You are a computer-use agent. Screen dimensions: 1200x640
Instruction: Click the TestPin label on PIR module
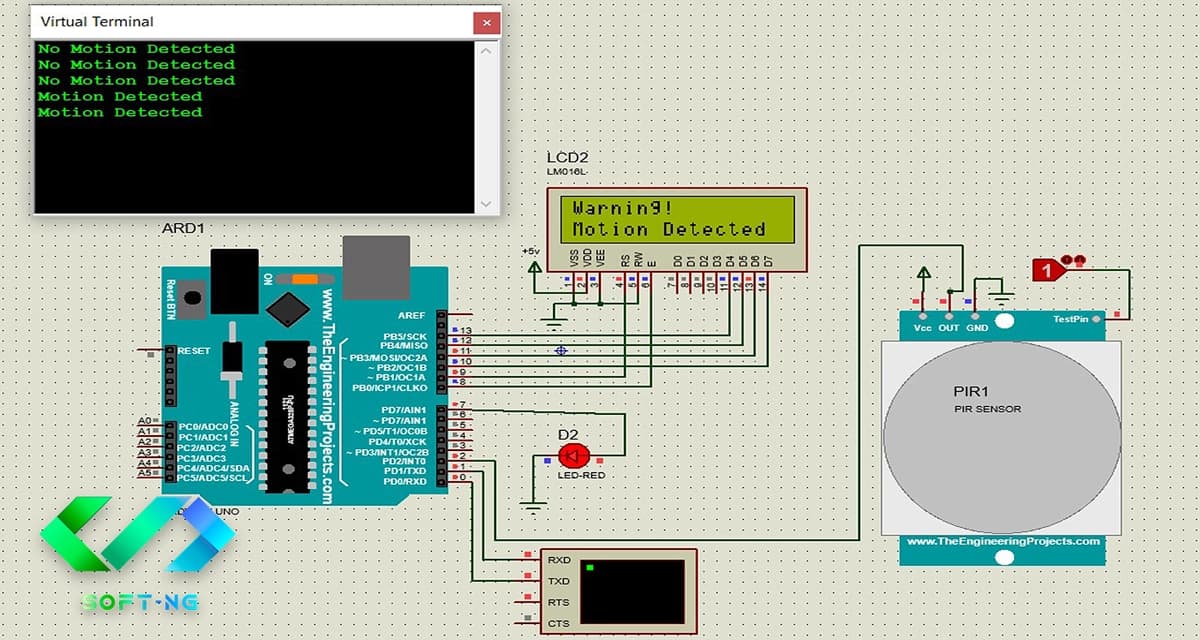pyautogui.click(x=1070, y=319)
